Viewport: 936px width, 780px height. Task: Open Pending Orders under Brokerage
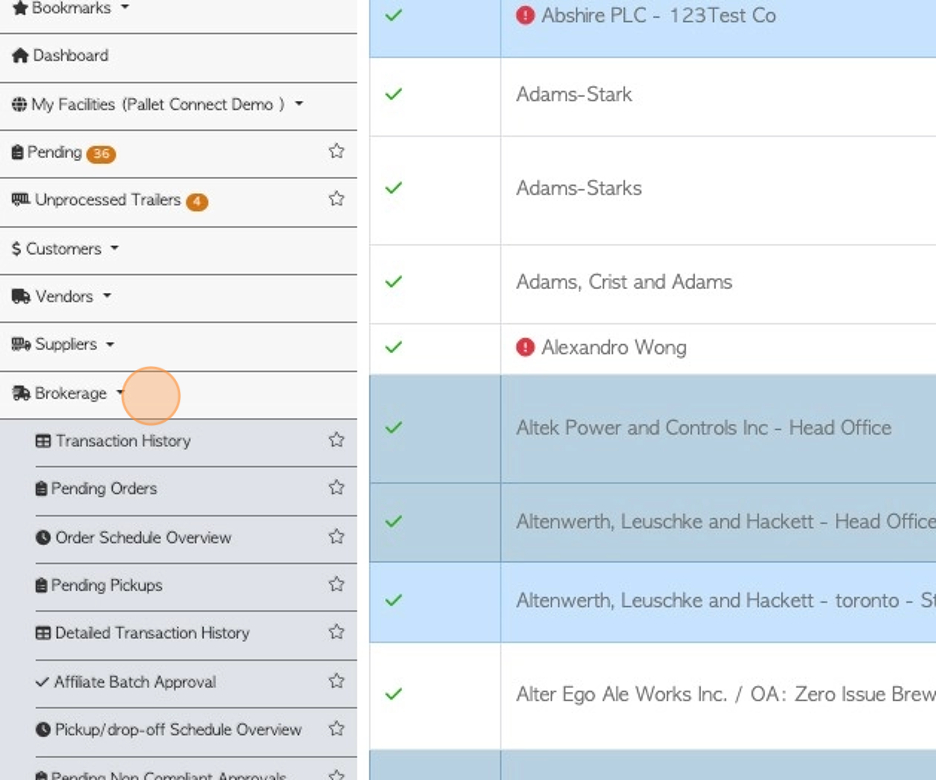coord(104,489)
